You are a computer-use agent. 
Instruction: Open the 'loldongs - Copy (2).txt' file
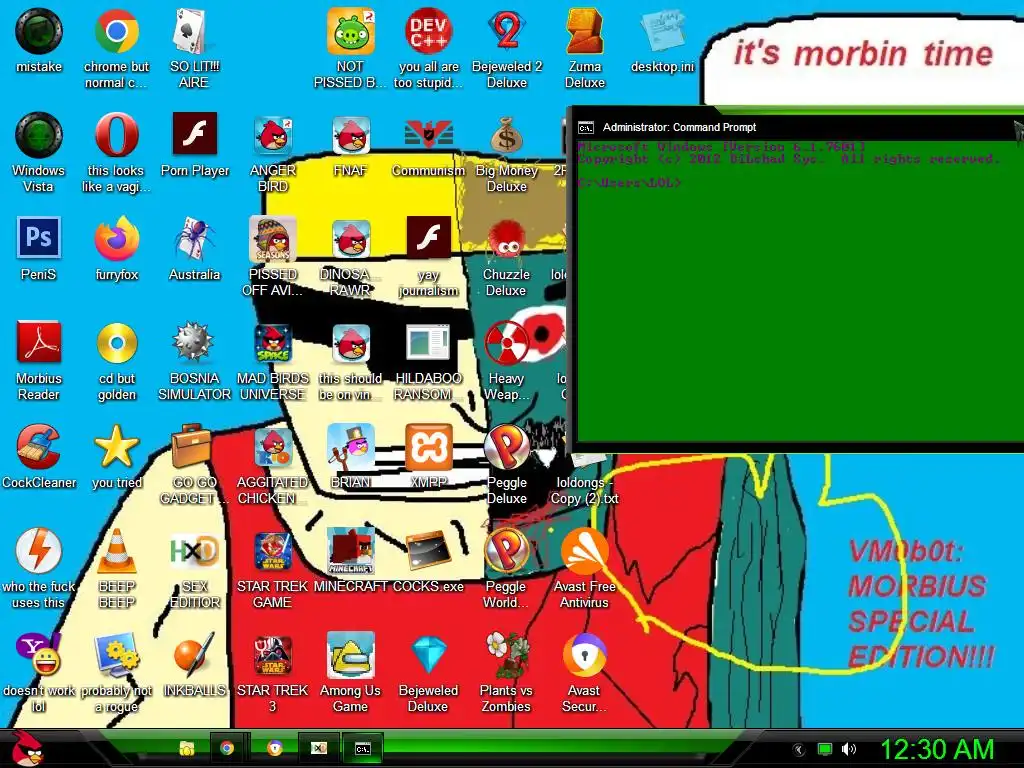point(584,490)
